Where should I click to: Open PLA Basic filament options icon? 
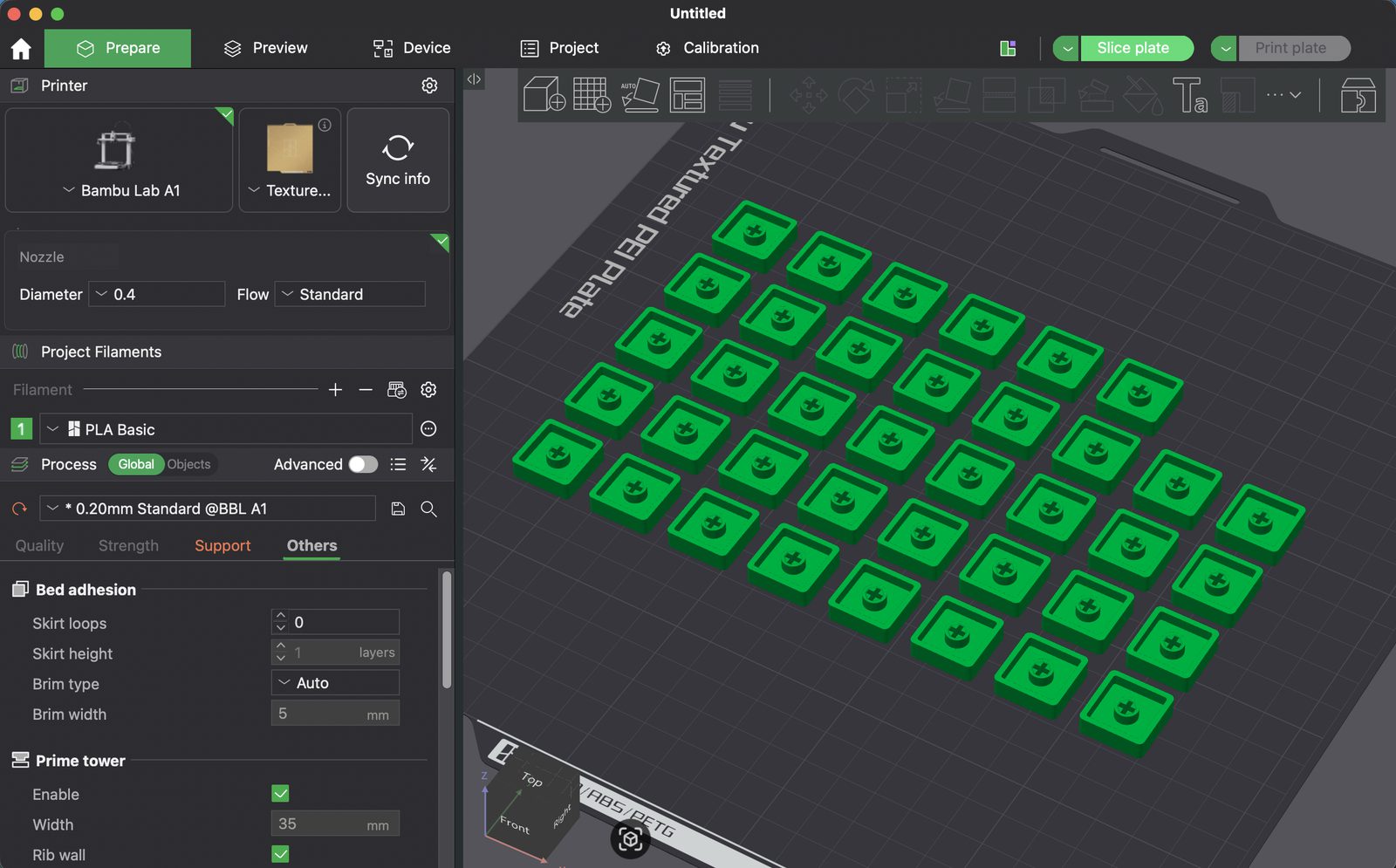[428, 429]
